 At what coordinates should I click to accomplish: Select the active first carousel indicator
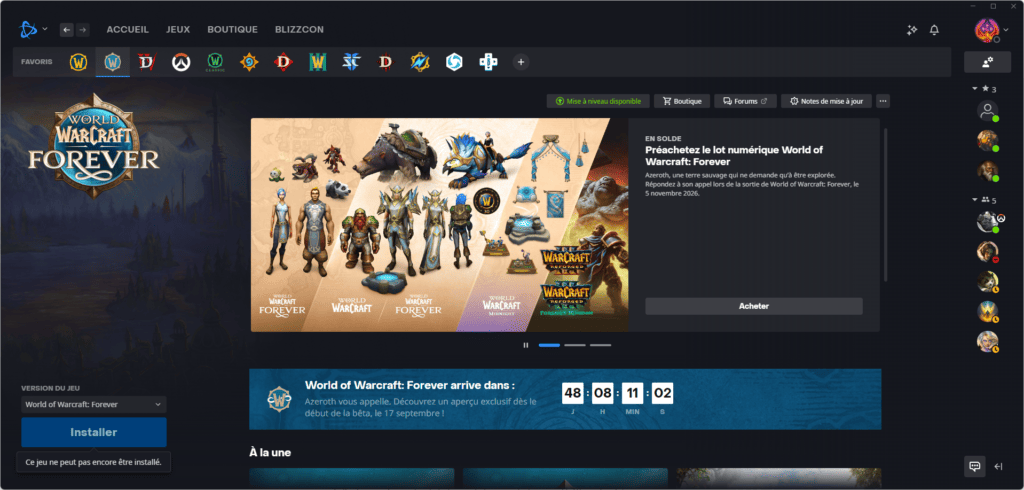549,345
